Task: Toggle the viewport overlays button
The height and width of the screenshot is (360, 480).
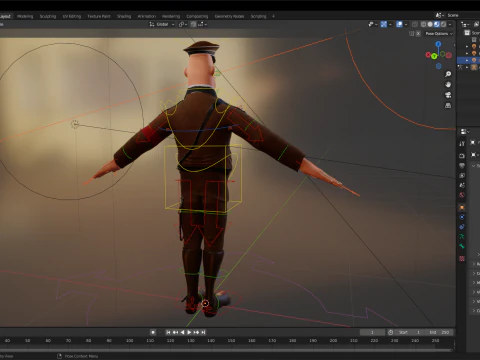Action: point(399,24)
